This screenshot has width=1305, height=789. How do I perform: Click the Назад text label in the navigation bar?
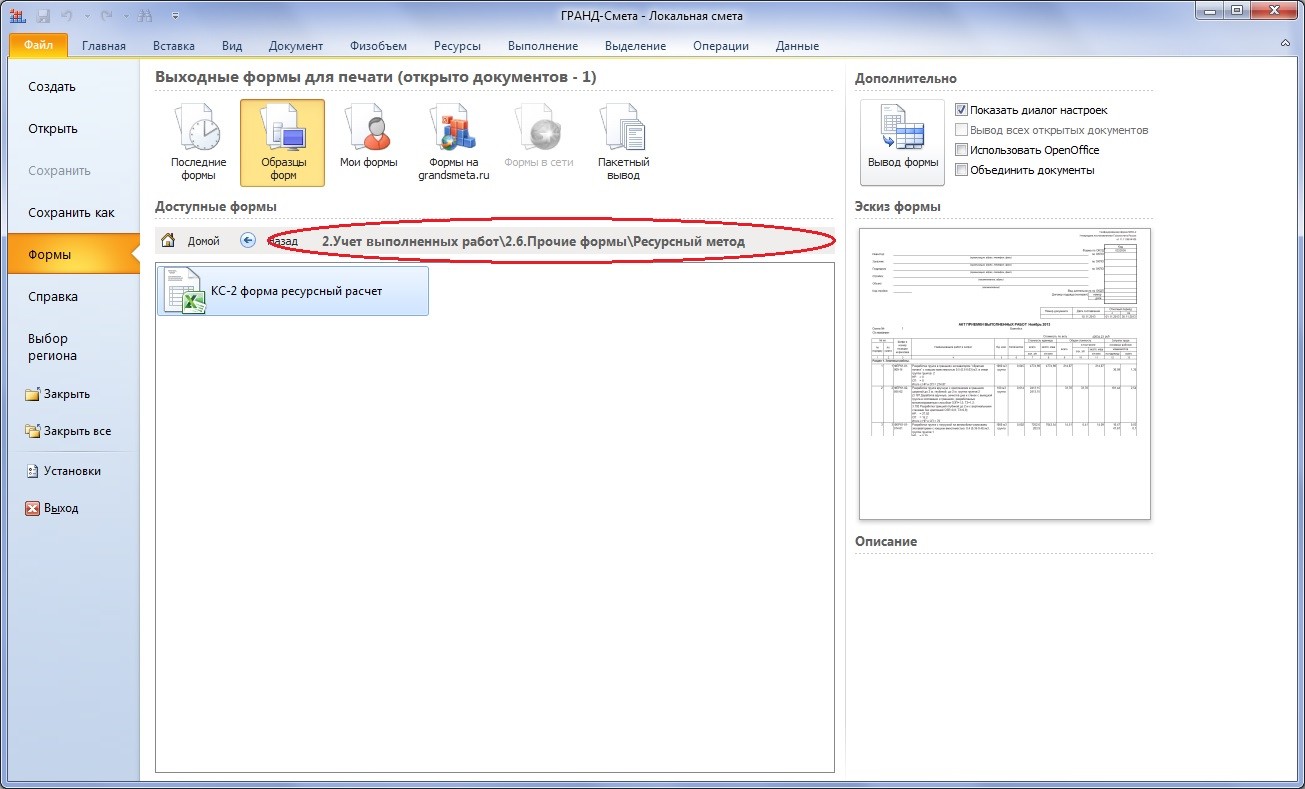pos(283,241)
